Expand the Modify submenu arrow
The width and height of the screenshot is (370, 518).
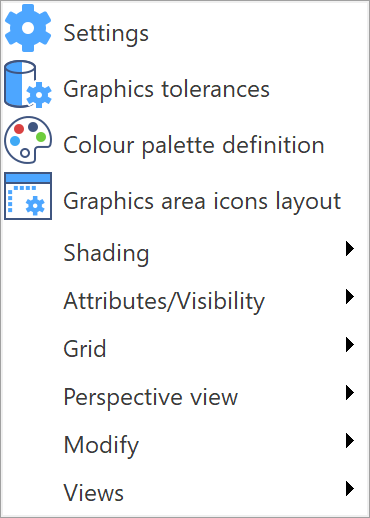point(350,441)
